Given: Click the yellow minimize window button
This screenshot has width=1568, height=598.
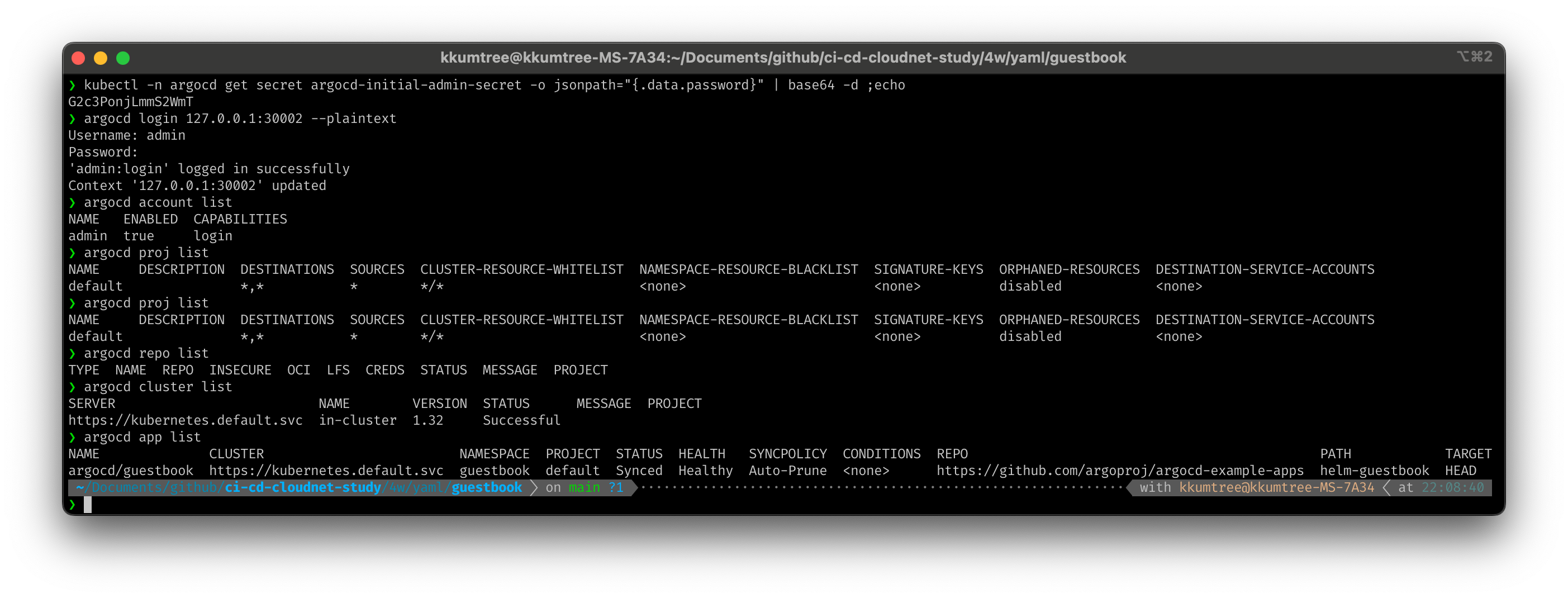Looking at the screenshot, I should click(101, 58).
